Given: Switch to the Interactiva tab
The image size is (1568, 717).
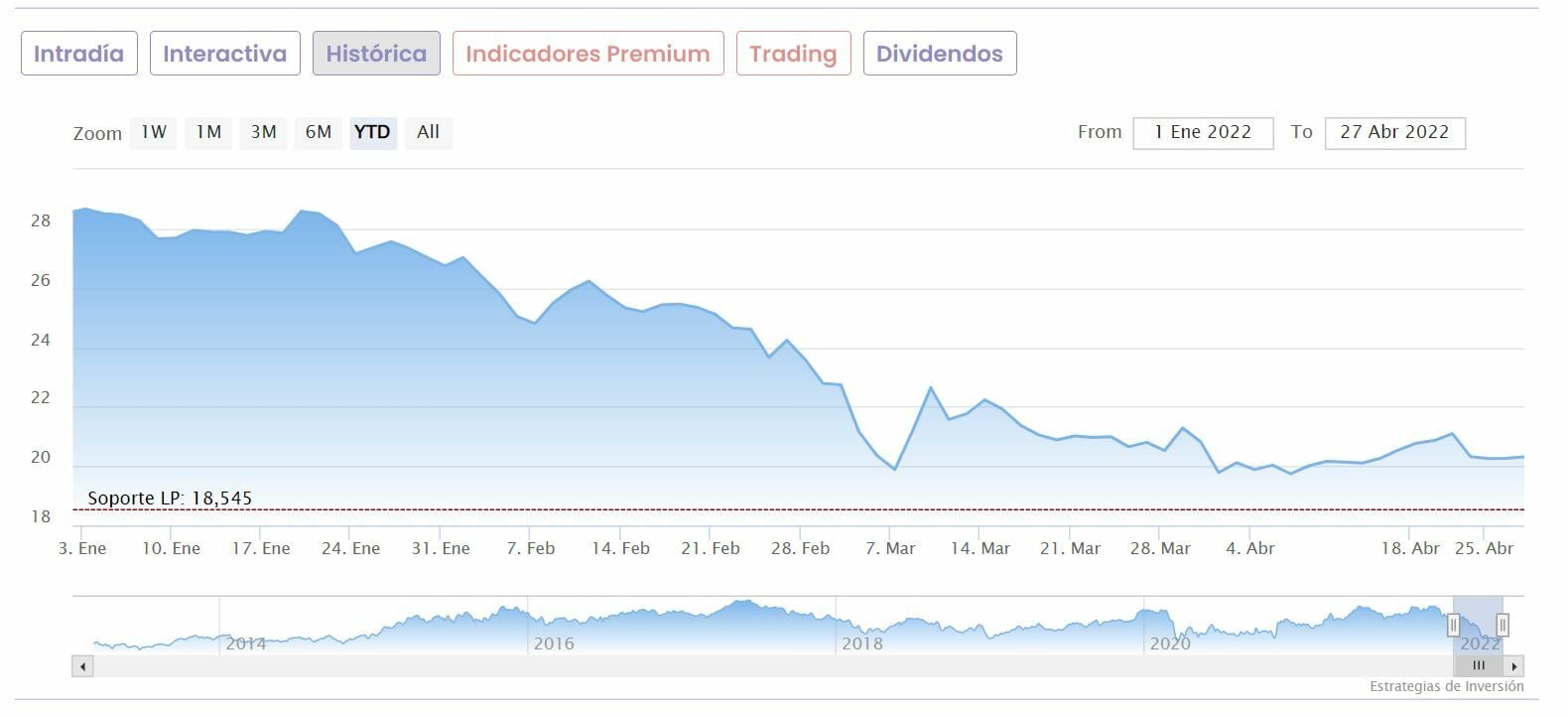Looking at the screenshot, I should point(224,54).
